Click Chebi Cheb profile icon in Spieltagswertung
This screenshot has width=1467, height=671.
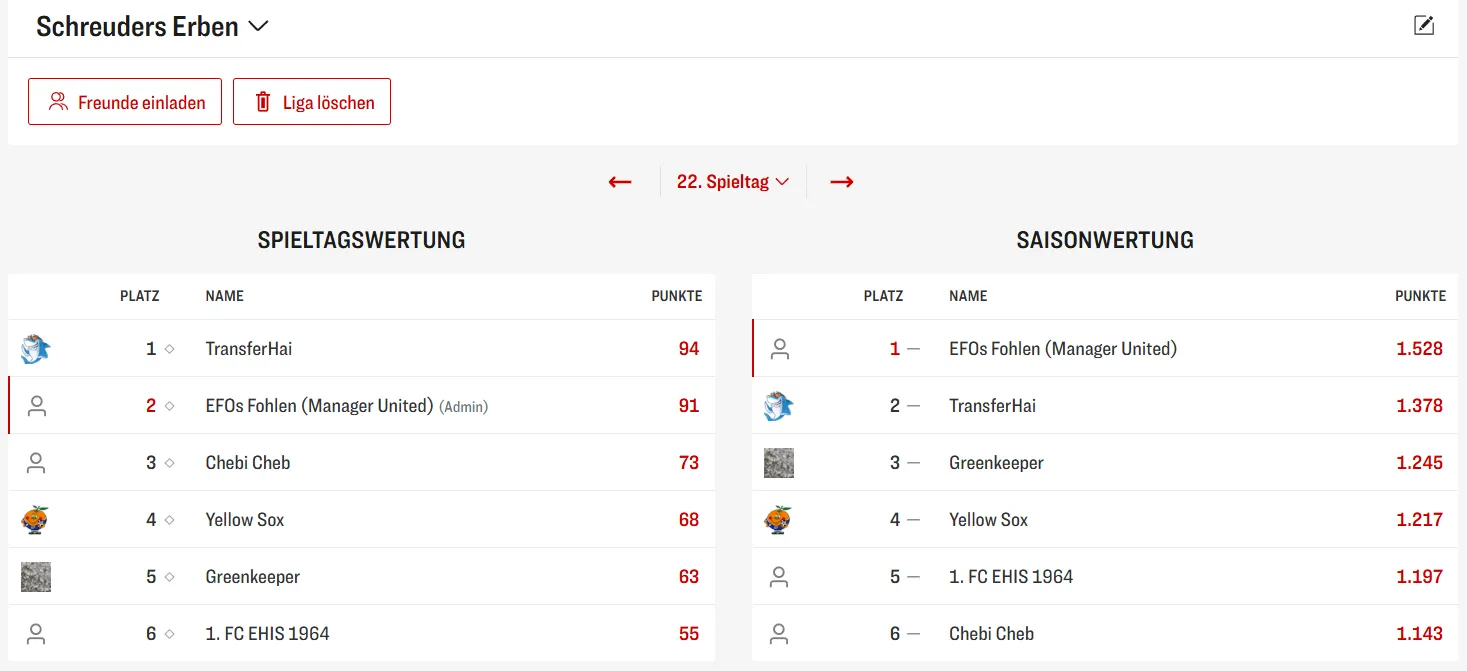[37, 463]
